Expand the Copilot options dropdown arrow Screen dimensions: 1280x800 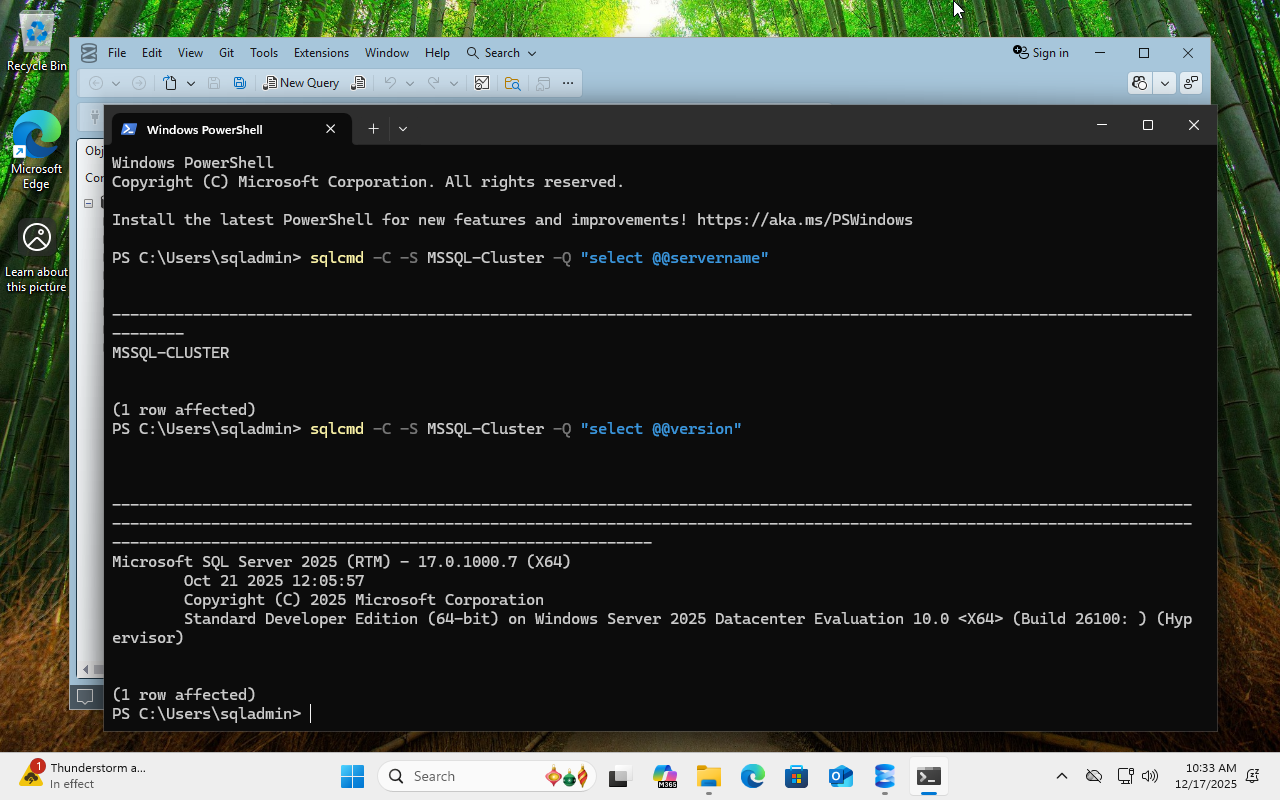[x=1164, y=83]
